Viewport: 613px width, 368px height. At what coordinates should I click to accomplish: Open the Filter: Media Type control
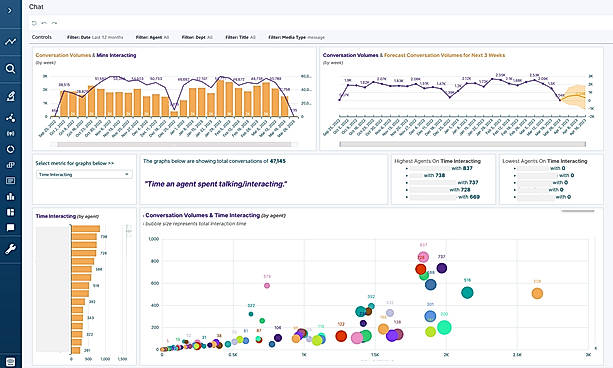[x=296, y=37]
